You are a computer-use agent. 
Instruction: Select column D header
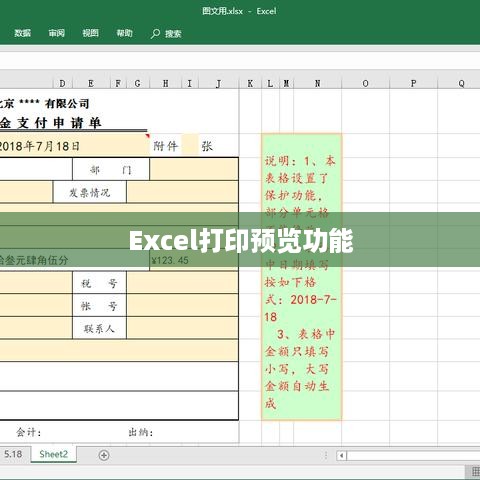pos(62,83)
